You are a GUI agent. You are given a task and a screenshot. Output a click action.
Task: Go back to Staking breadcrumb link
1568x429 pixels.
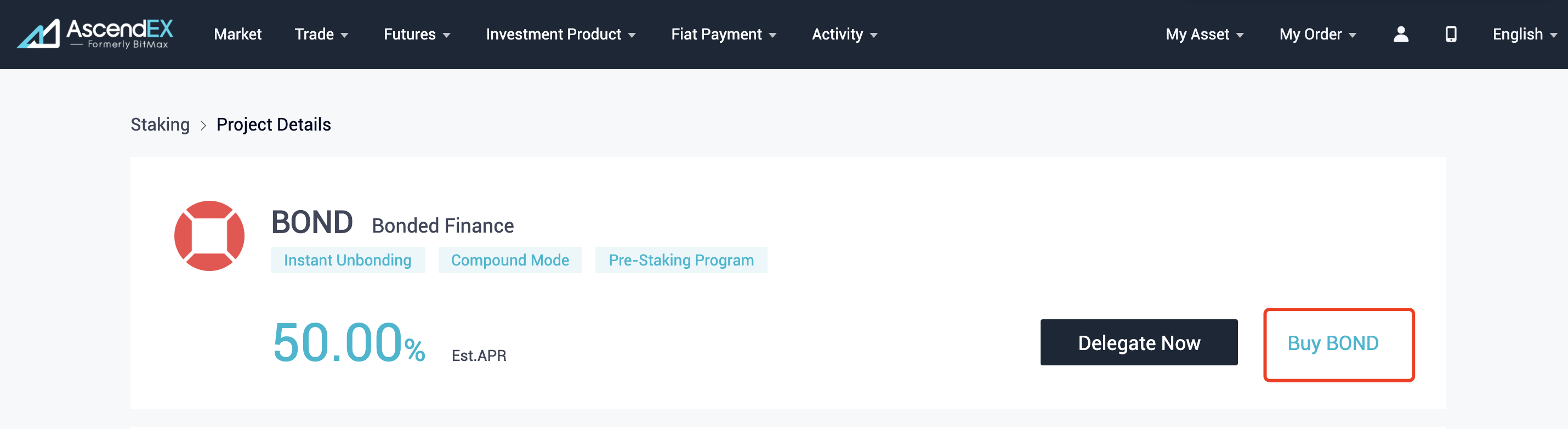(160, 125)
